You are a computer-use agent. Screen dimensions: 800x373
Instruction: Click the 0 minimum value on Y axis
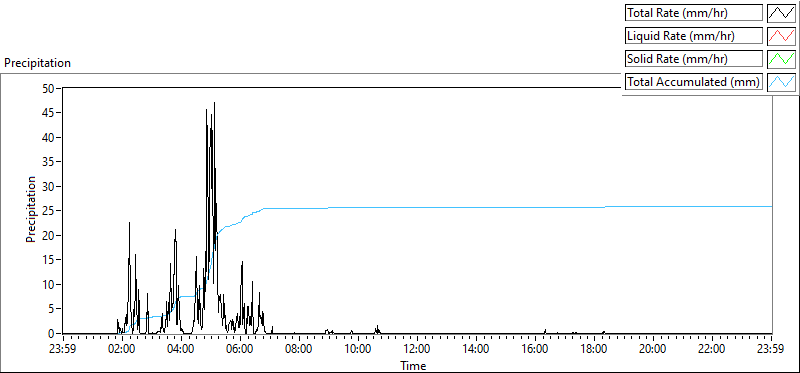[x=51, y=334]
